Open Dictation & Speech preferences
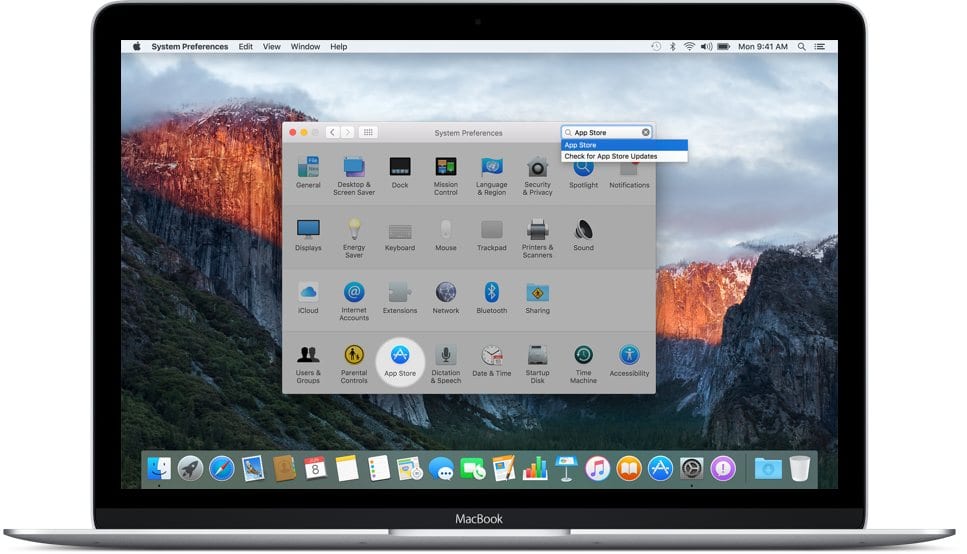967x554 pixels. click(445, 364)
